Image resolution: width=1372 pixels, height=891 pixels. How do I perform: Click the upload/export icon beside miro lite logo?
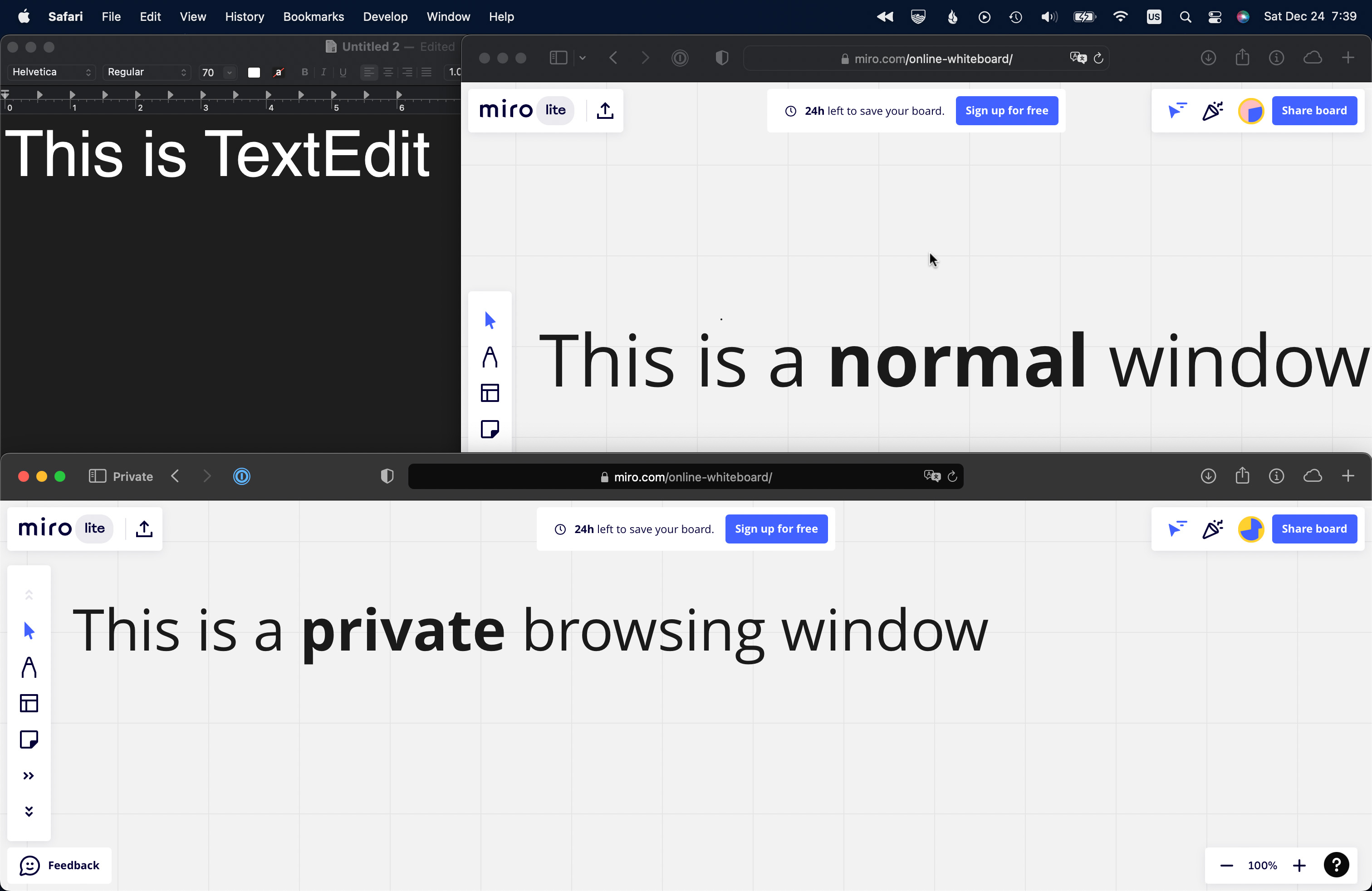pos(143,529)
